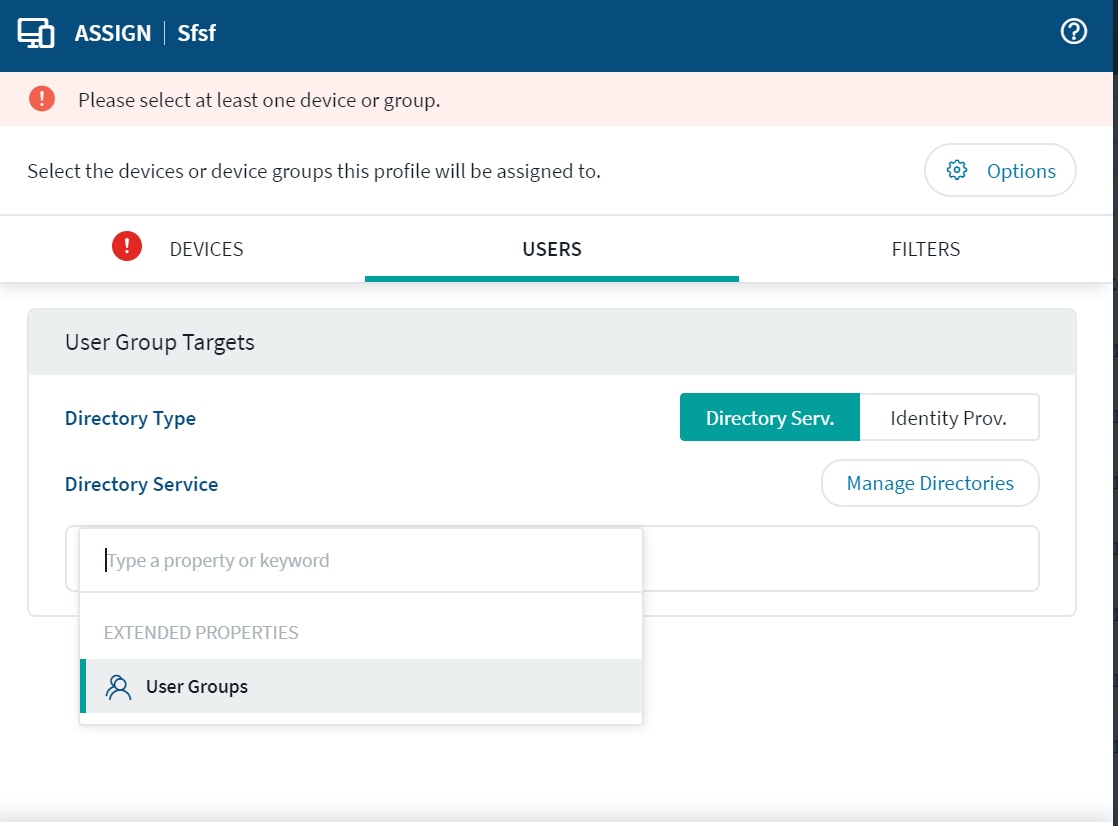Viewport: 1118px width, 826px height.
Task: Click the 'Please select at least one device' message
Action: pyautogui.click(x=259, y=100)
